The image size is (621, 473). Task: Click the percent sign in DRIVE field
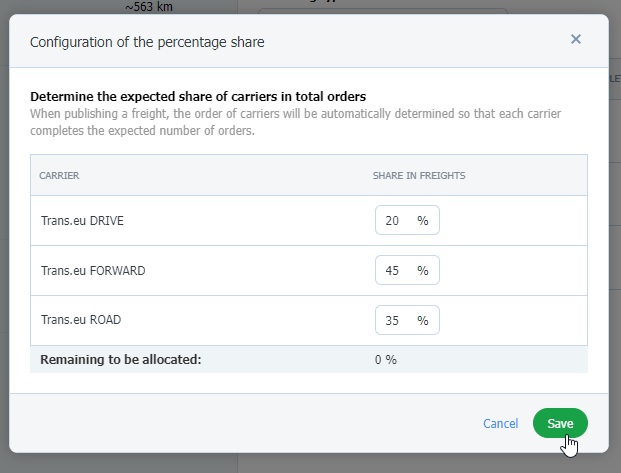pyautogui.click(x=423, y=221)
